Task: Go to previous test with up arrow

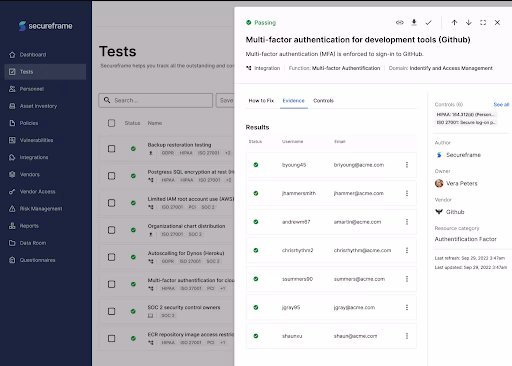Action: (x=454, y=22)
